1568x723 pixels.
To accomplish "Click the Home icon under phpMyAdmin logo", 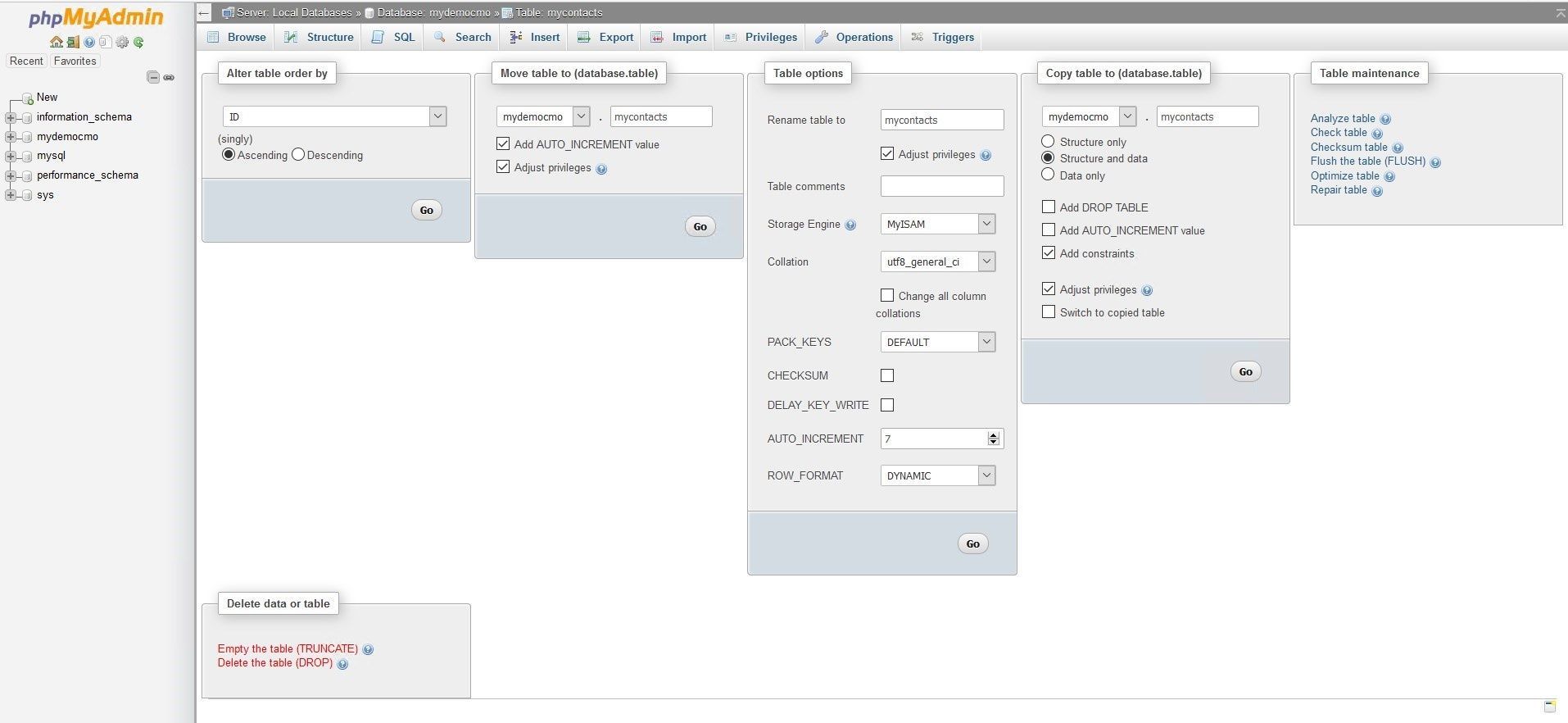I will click(56, 42).
